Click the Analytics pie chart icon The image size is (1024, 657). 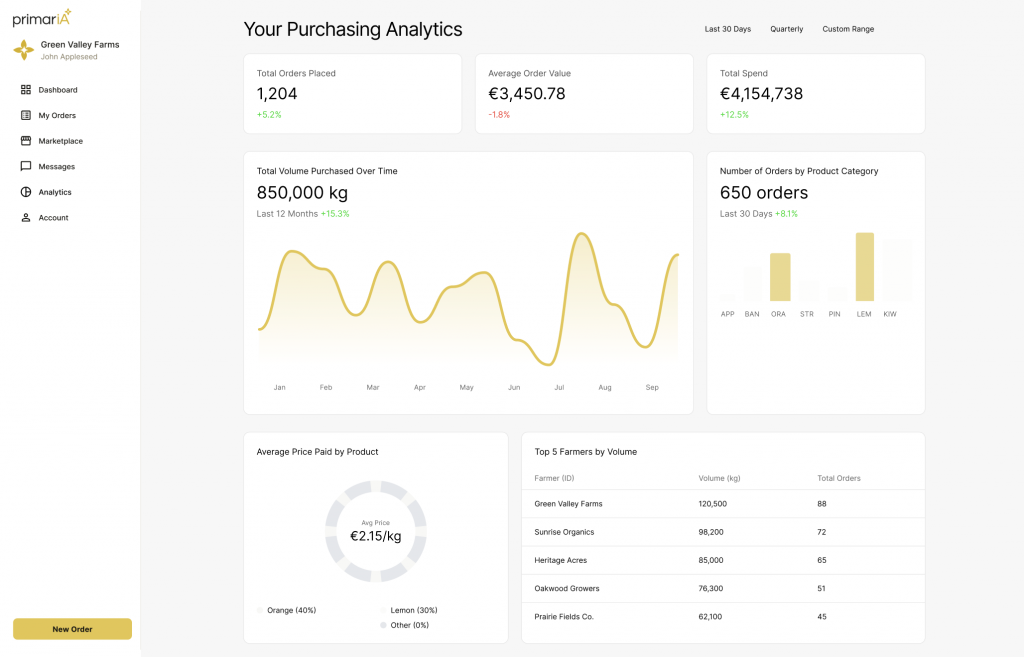(26, 192)
